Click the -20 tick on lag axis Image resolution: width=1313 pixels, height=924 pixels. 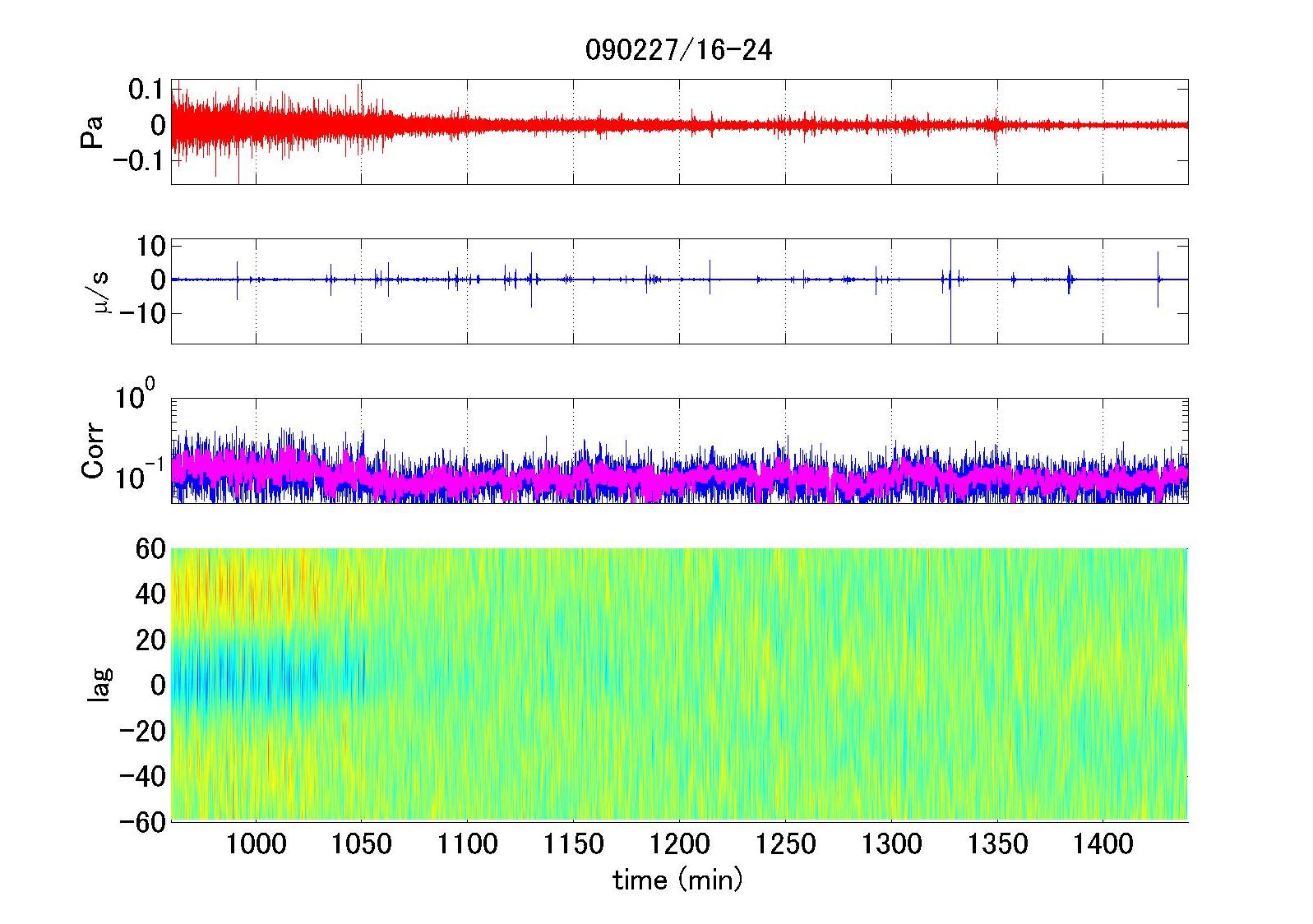click(x=144, y=730)
